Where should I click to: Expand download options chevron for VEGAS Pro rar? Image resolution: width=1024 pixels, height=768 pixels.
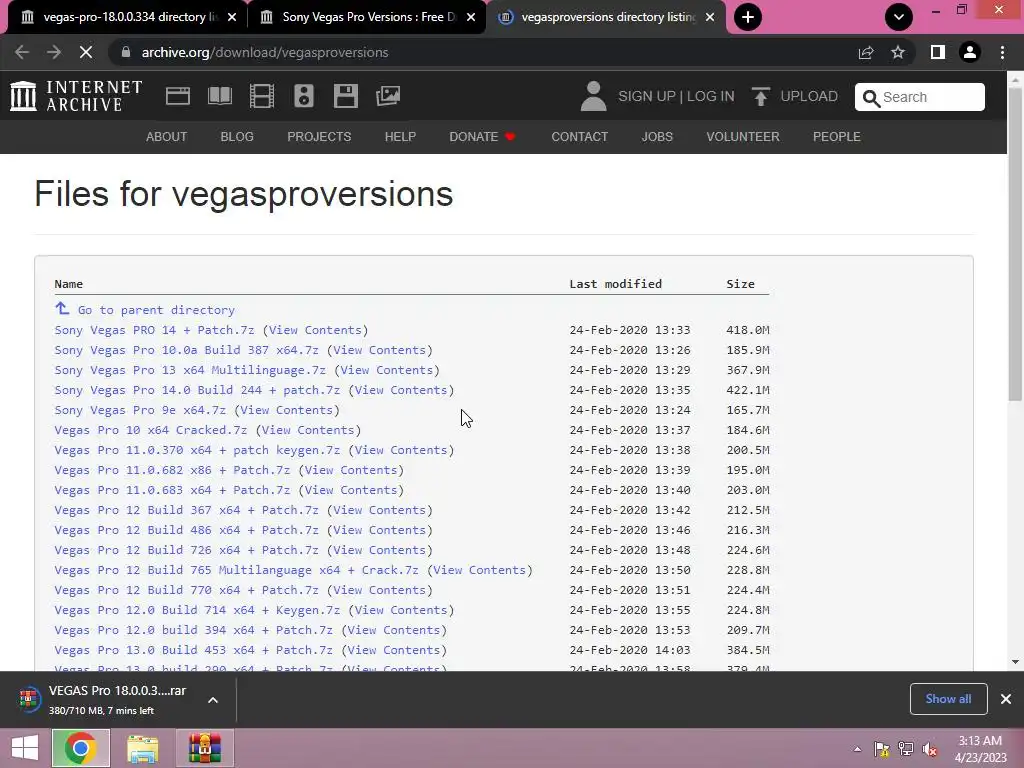[x=213, y=700]
